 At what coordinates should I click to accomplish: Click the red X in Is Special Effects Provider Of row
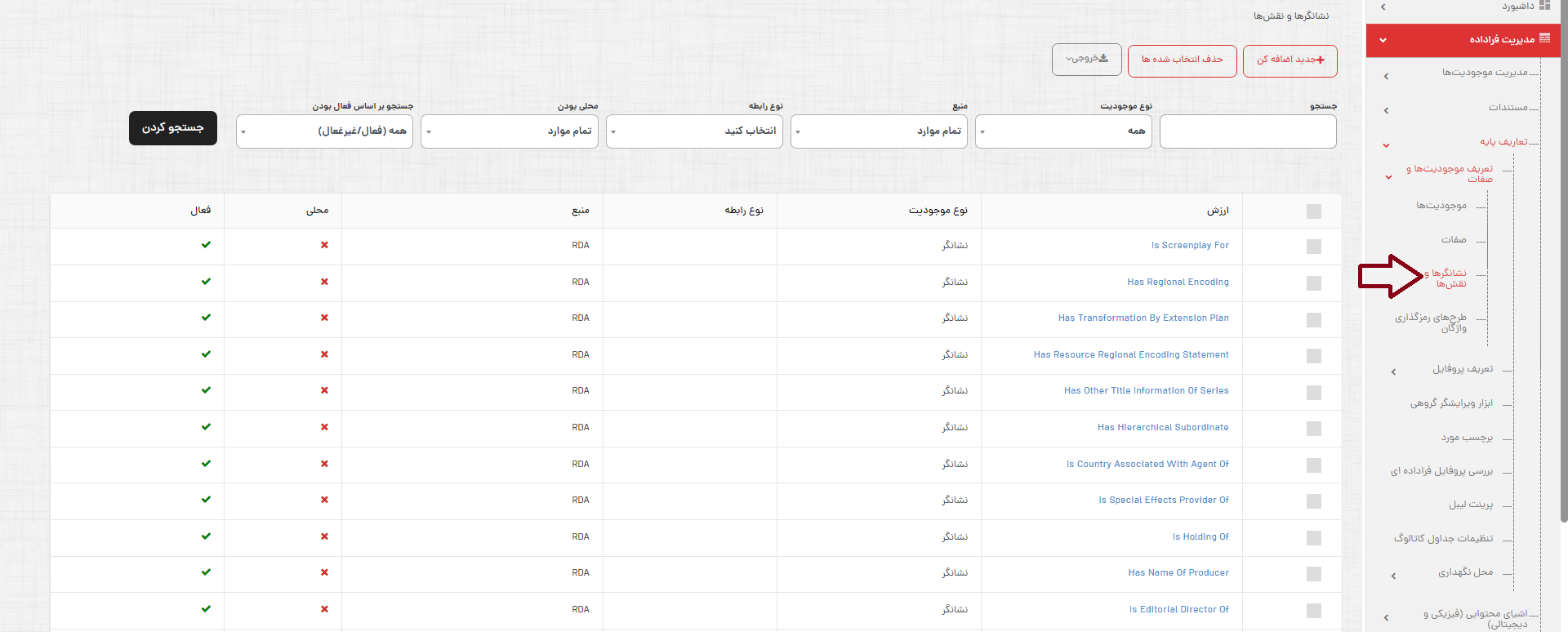324,500
